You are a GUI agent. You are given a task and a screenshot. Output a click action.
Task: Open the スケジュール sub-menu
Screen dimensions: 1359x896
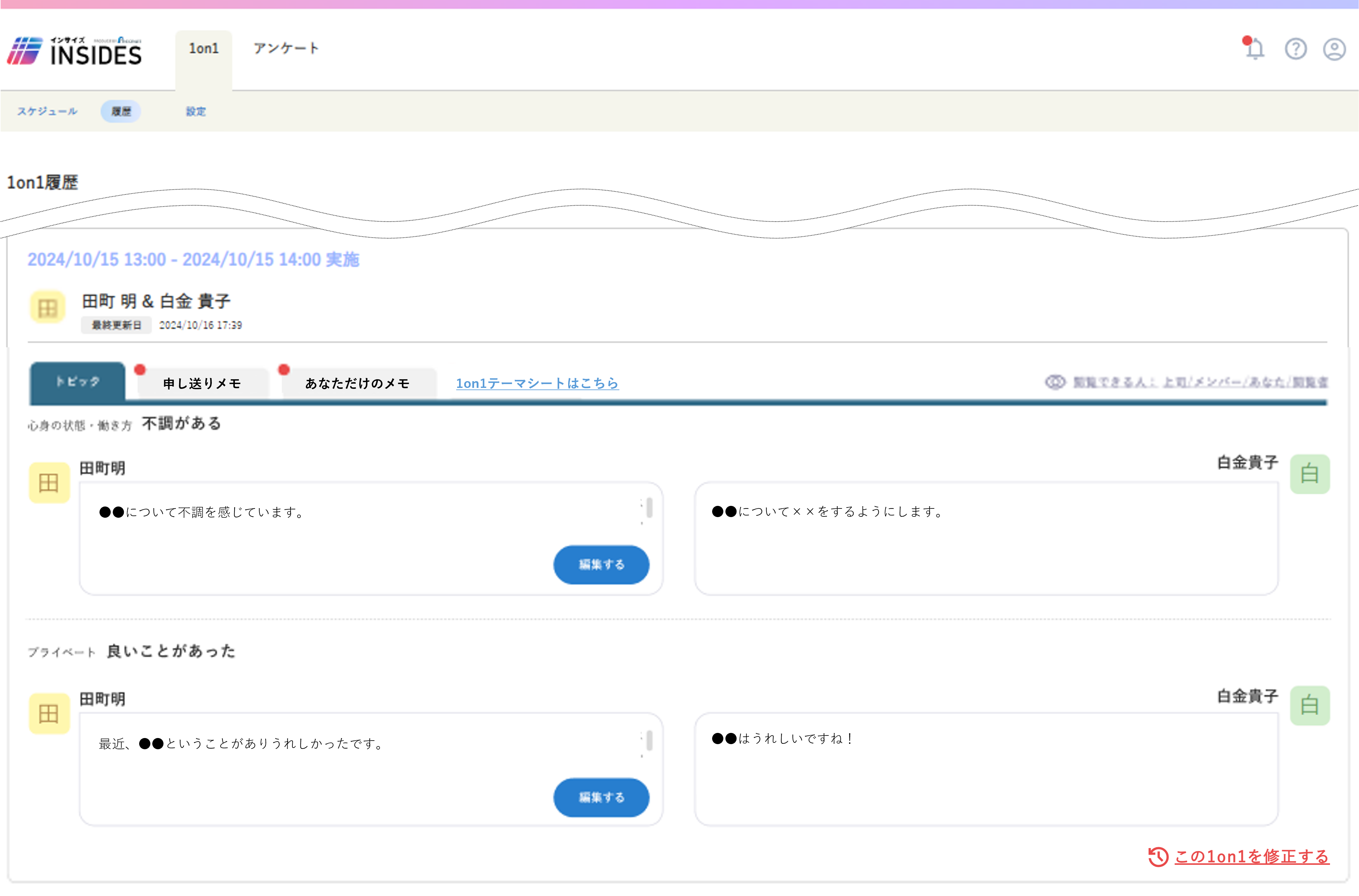pos(47,111)
